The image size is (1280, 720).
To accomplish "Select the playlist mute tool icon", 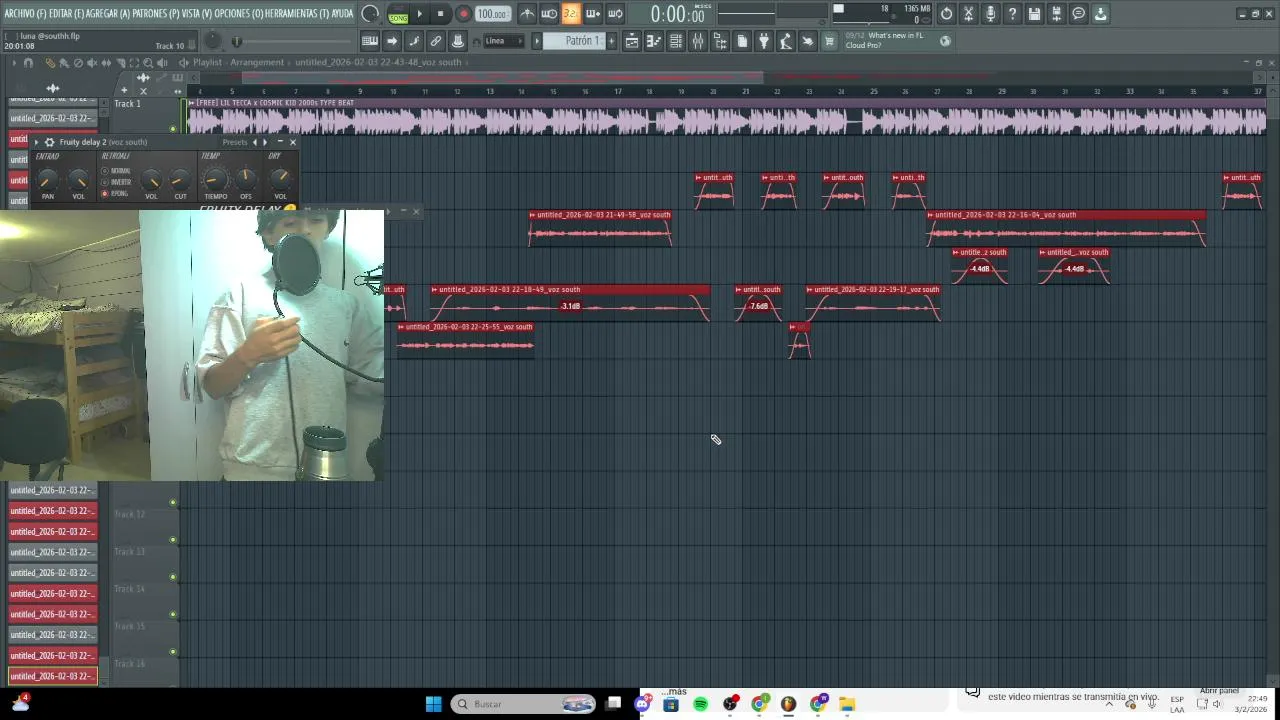I will [x=92, y=63].
